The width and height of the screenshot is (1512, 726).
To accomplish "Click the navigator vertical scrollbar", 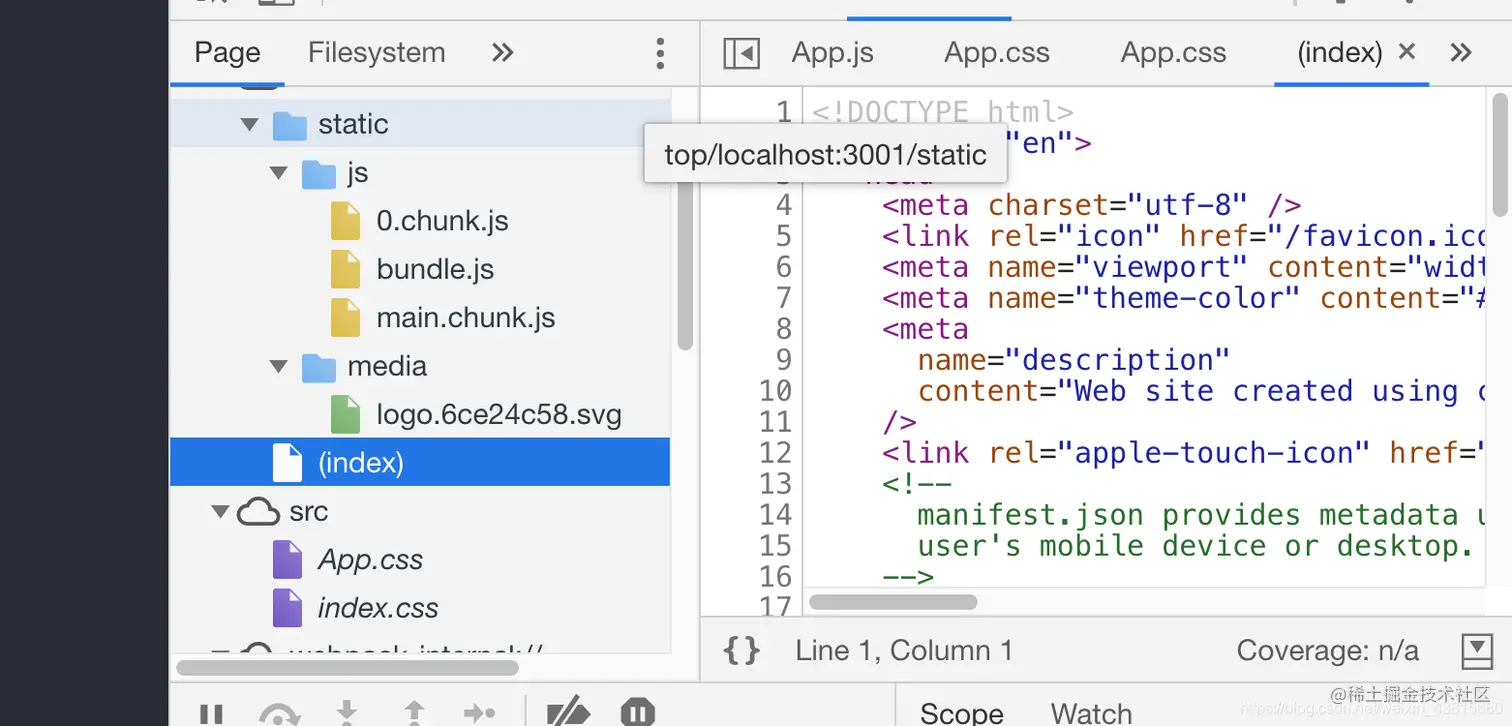I will (x=685, y=250).
